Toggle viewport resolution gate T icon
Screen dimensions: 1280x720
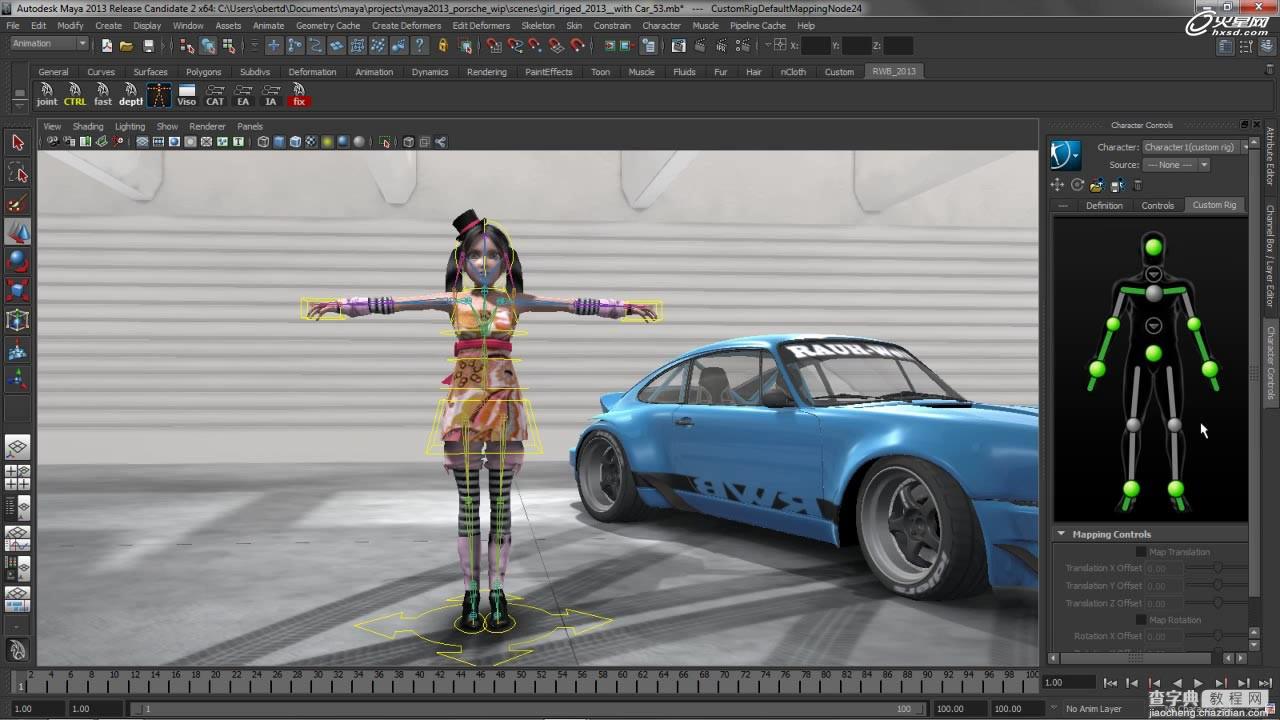click(238, 142)
